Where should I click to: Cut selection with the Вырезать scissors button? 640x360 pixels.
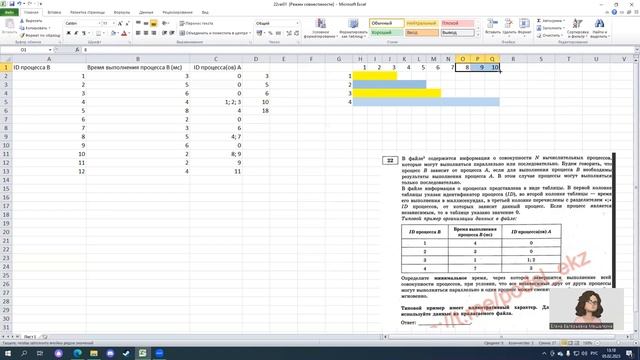31,21
